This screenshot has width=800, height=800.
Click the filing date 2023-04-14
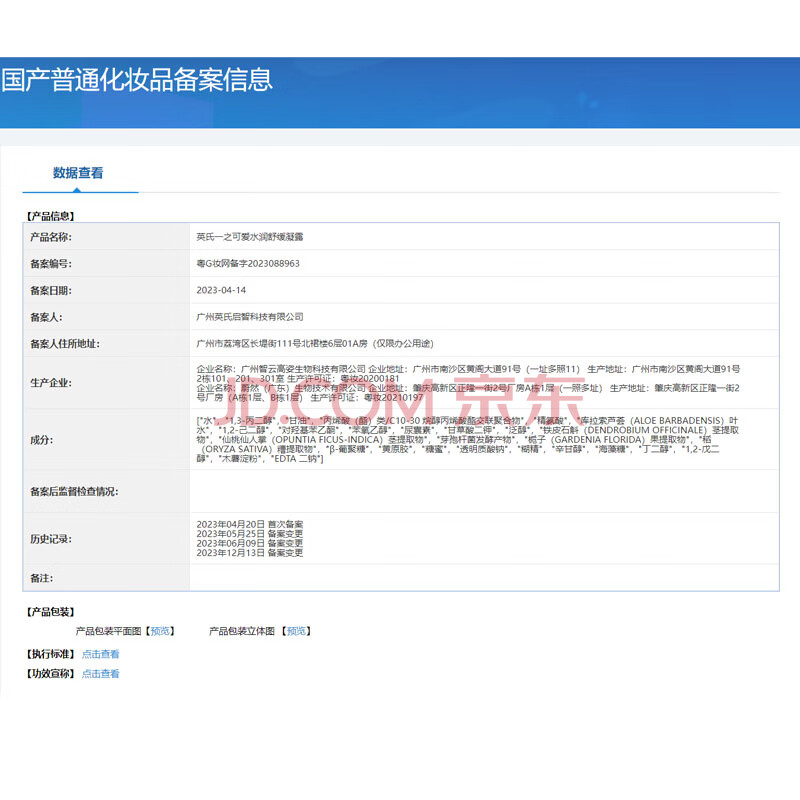click(x=220, y=290)
